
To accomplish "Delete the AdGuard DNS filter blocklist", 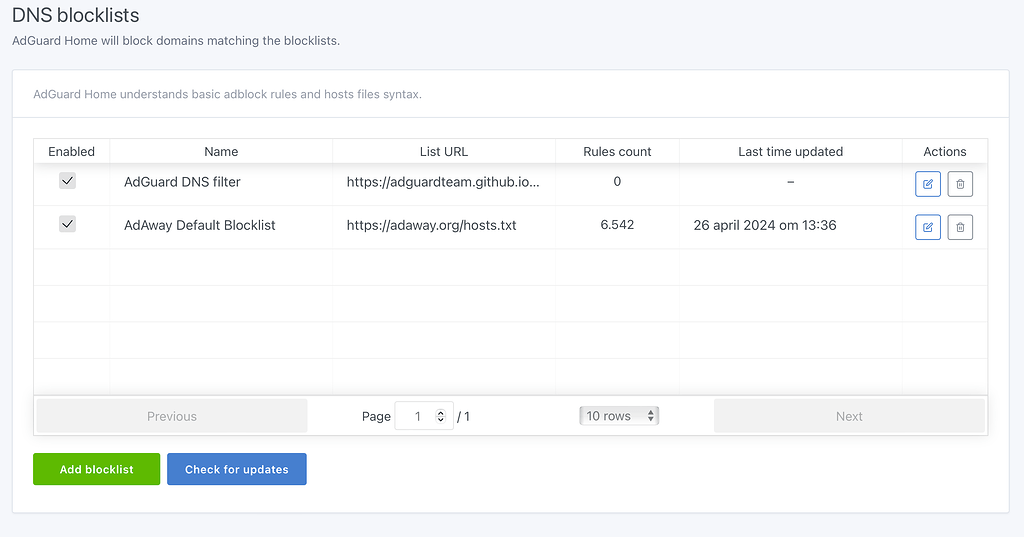I will pos(960,184).
